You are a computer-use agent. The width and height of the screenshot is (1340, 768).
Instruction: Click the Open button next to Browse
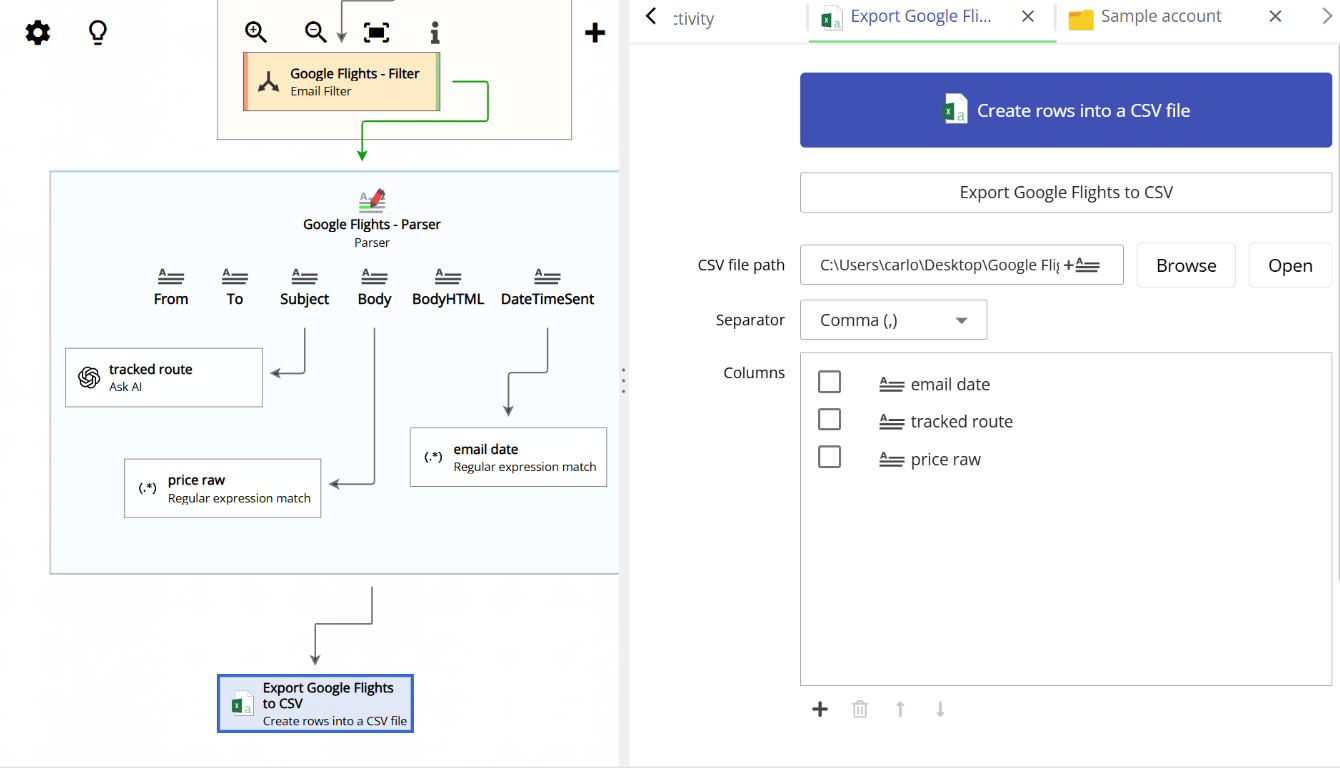point(1290,264)
